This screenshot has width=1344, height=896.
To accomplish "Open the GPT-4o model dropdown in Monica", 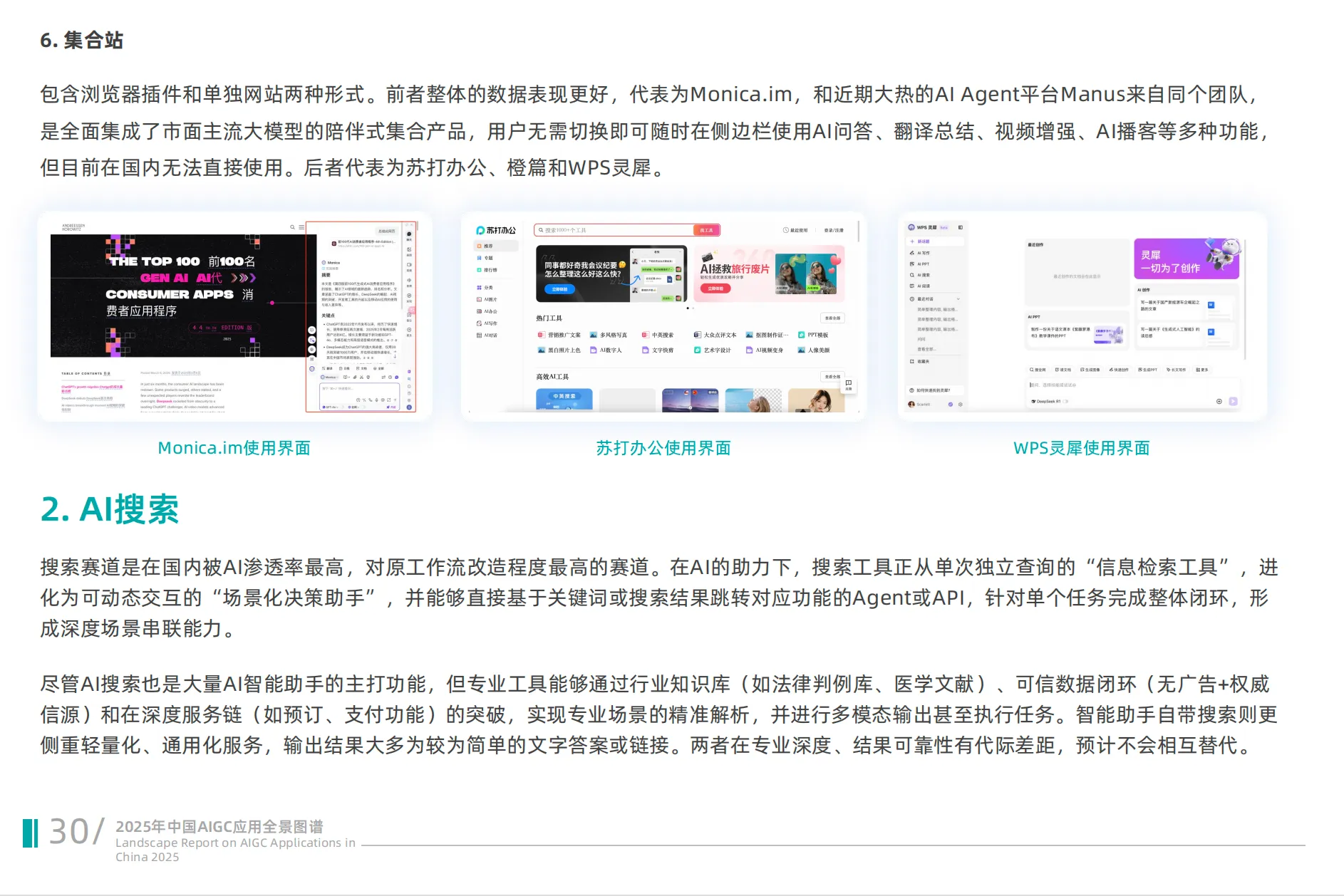I will click(x=330, y=407).
